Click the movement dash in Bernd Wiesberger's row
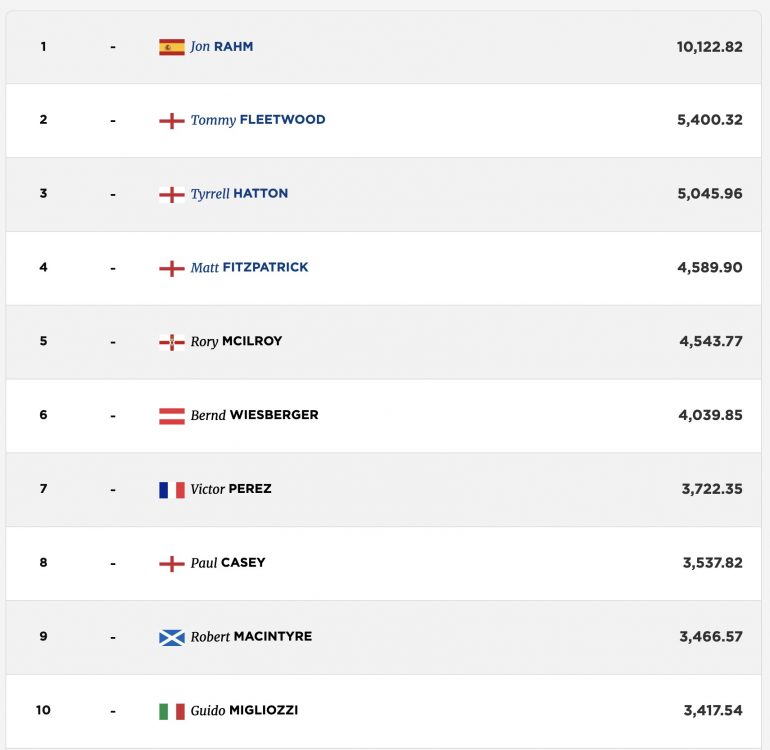Screen dimensions: 770x750 pyautogui.click(x=113, y=416)
